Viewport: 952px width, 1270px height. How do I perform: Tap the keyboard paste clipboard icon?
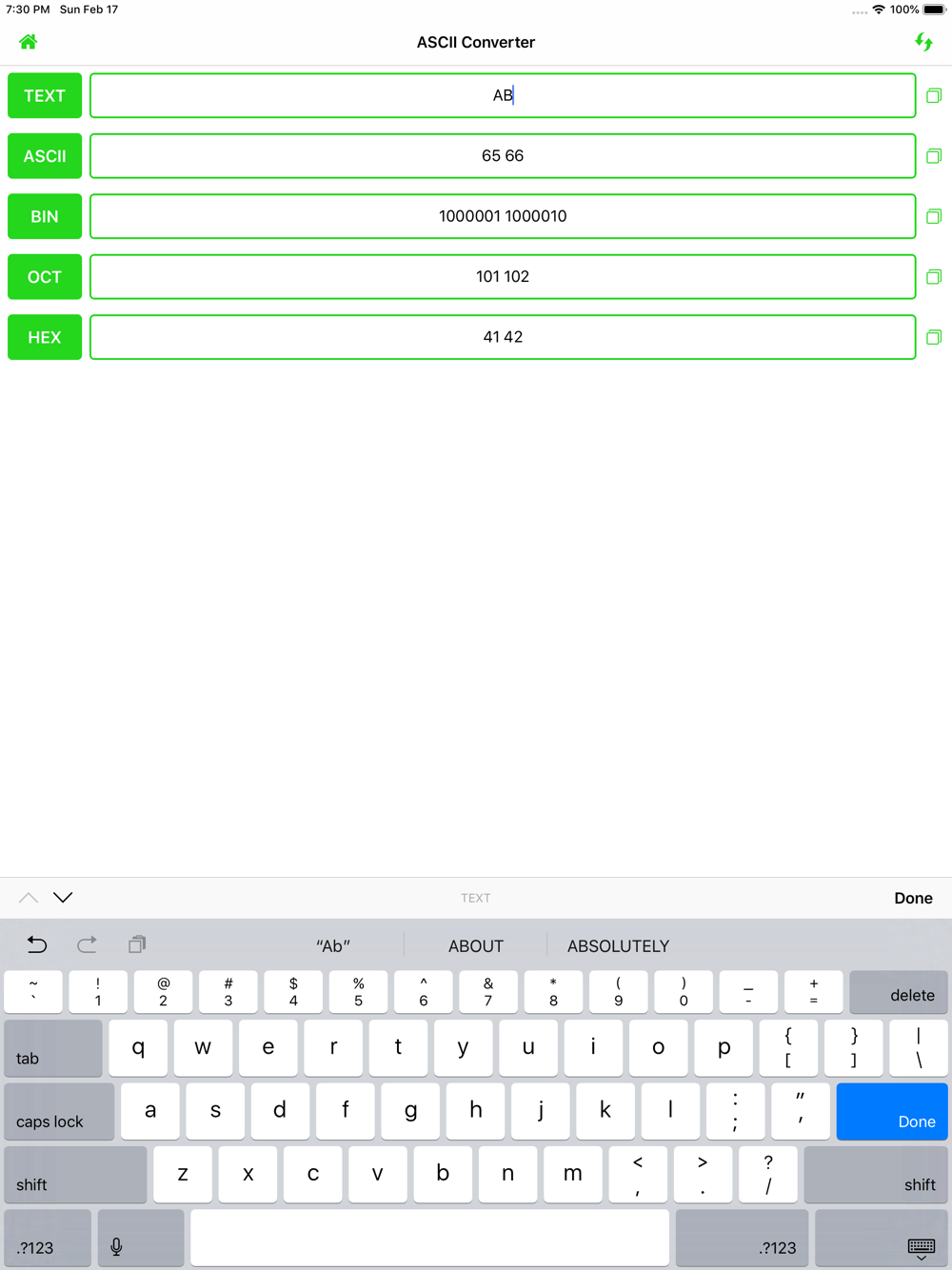(137, 944)
